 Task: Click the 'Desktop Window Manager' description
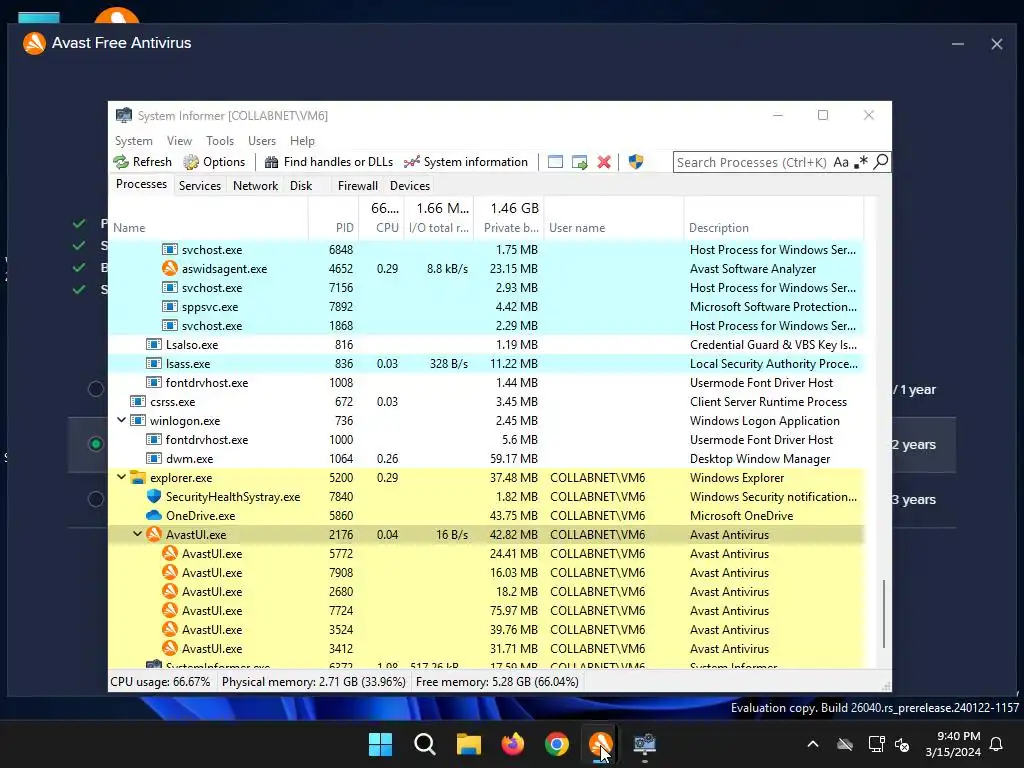(x=760, y=458)
